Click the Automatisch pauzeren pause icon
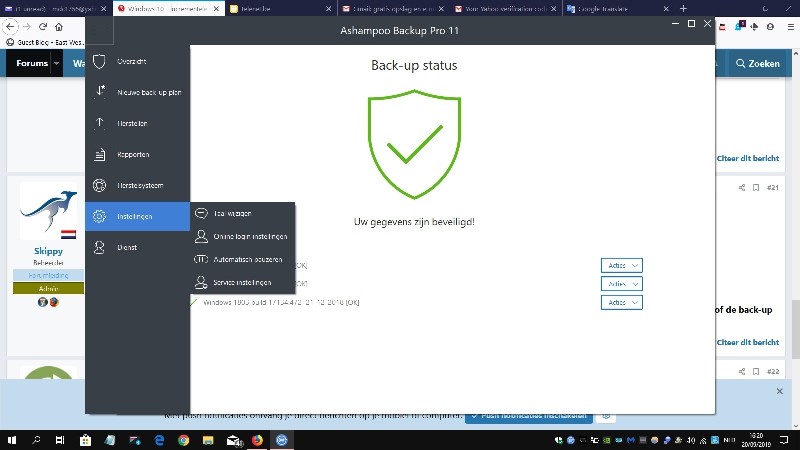The height and width of the screenshot is (450, 800). point(201,259)
